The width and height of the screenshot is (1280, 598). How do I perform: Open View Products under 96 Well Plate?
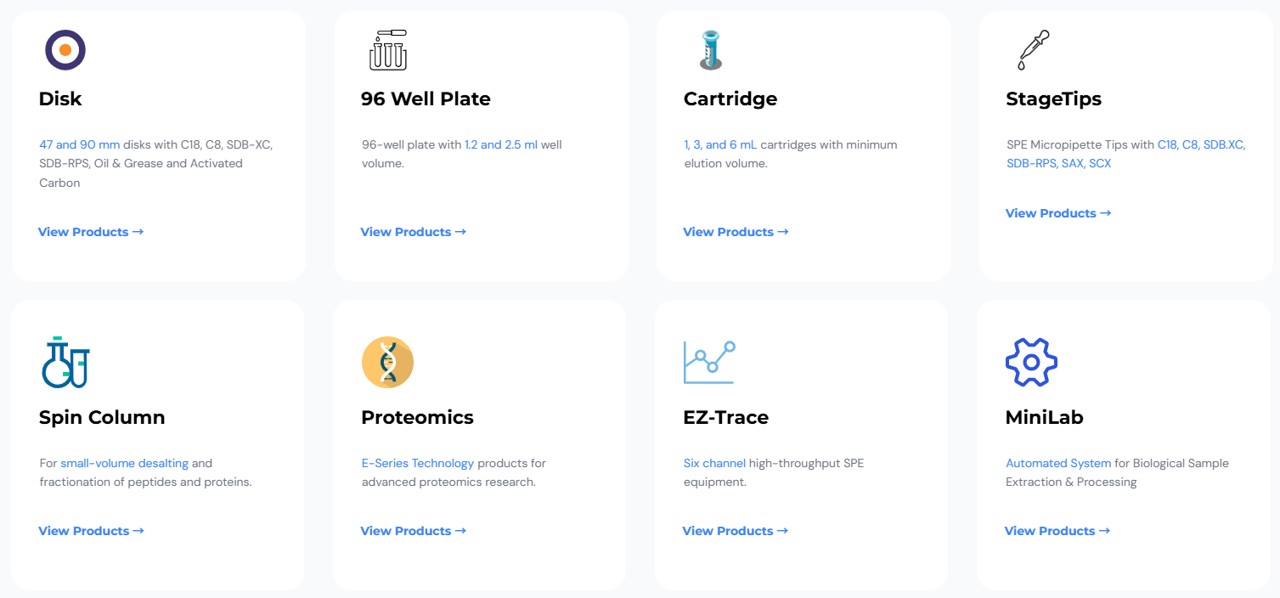[413, 232]
